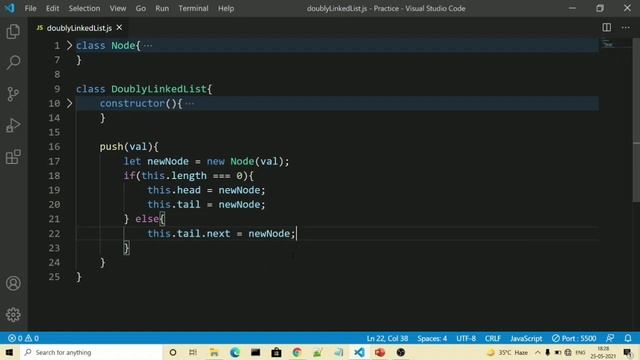Screen dimensions: 640x360
Task: Show hidden system tray icons chevron
Action: [538, 352]
